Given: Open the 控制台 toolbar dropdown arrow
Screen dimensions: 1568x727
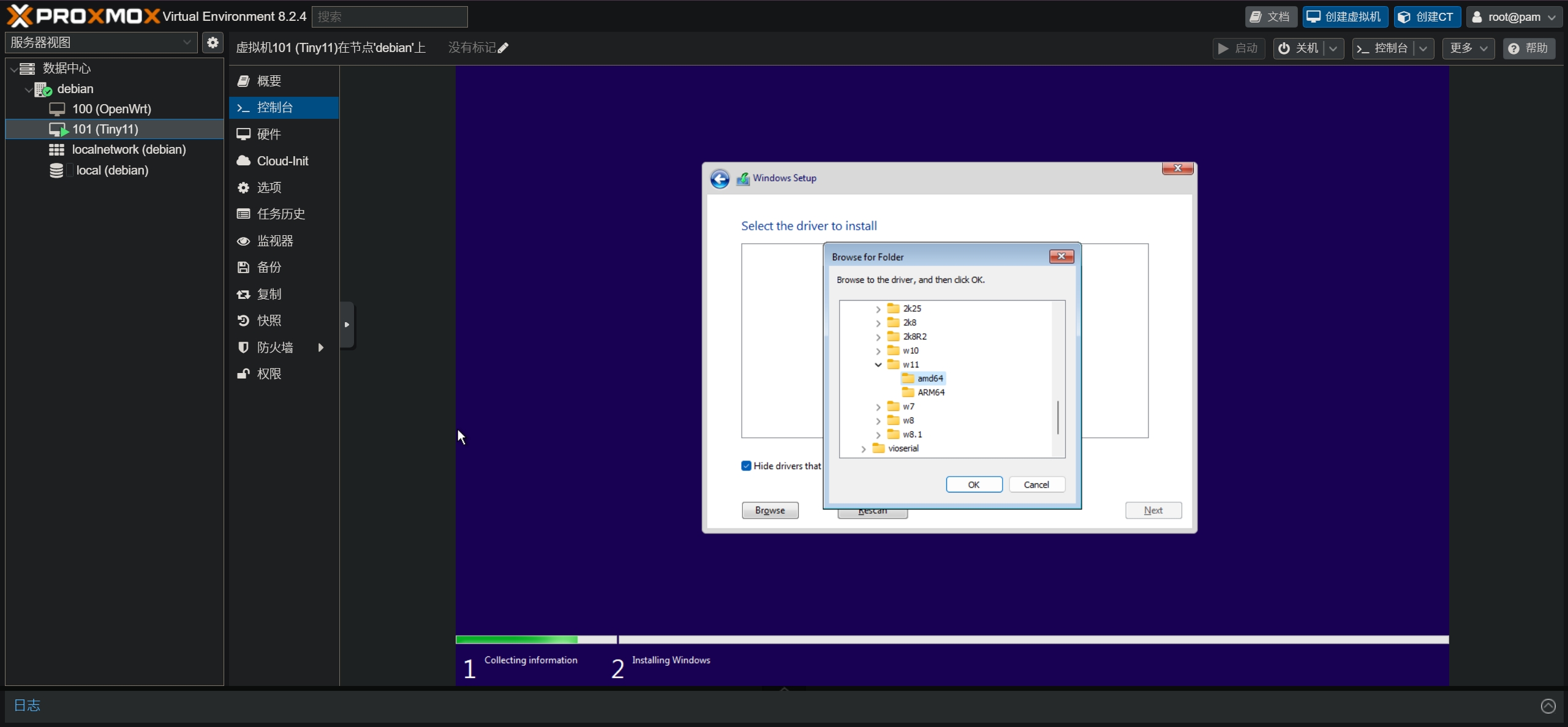Looking at the screenshot, I should pyautogui.click(x=1423, y=48).
